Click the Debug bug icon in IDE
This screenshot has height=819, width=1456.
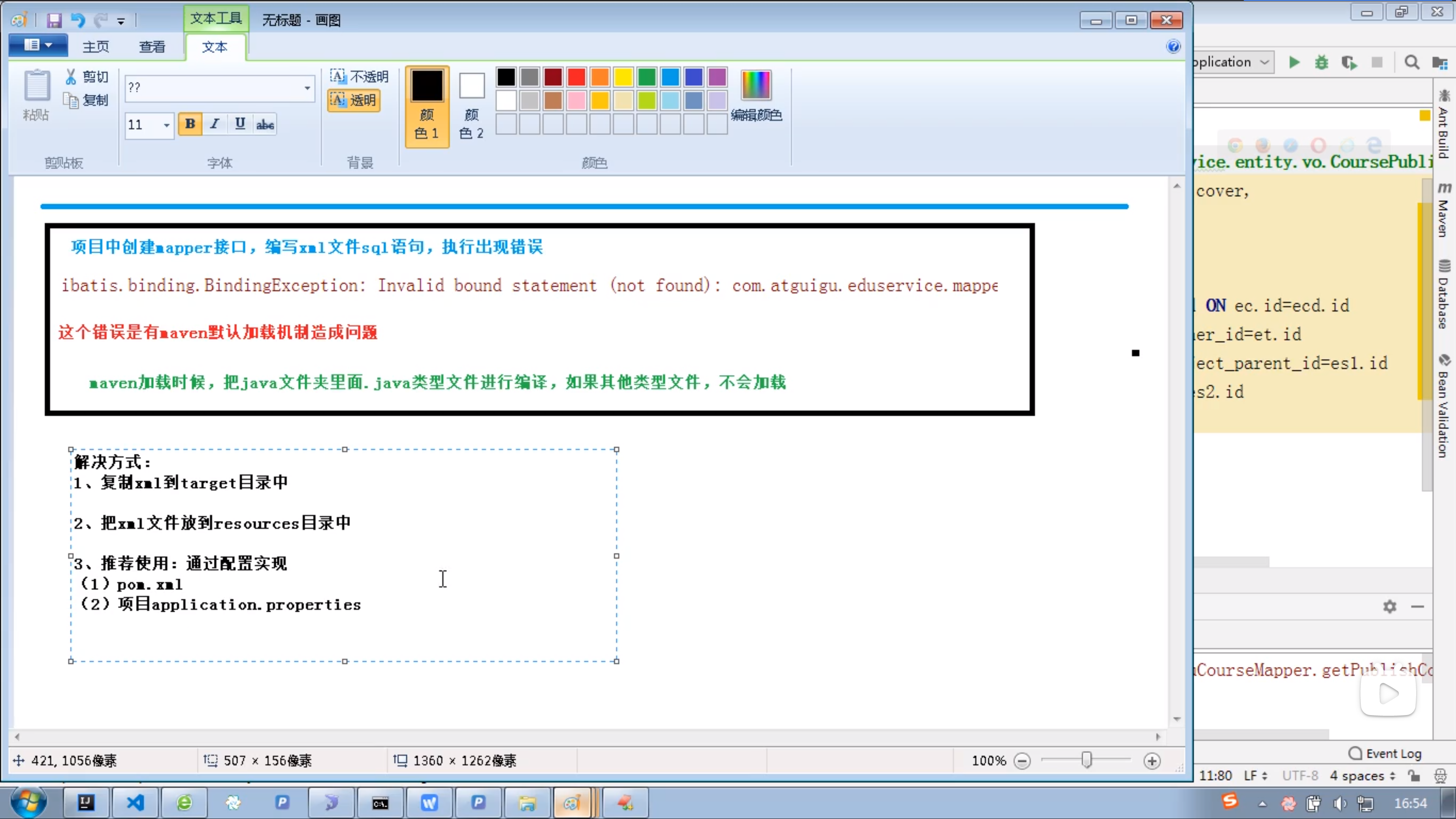(x=1321, y=62)
